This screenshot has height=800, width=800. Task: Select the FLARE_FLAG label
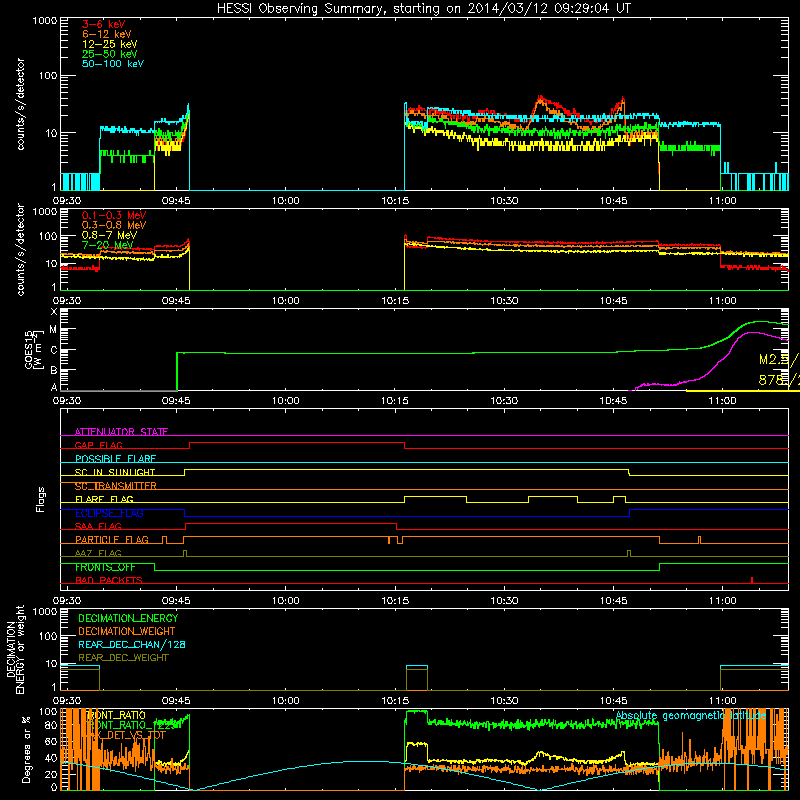pos(104,499)
